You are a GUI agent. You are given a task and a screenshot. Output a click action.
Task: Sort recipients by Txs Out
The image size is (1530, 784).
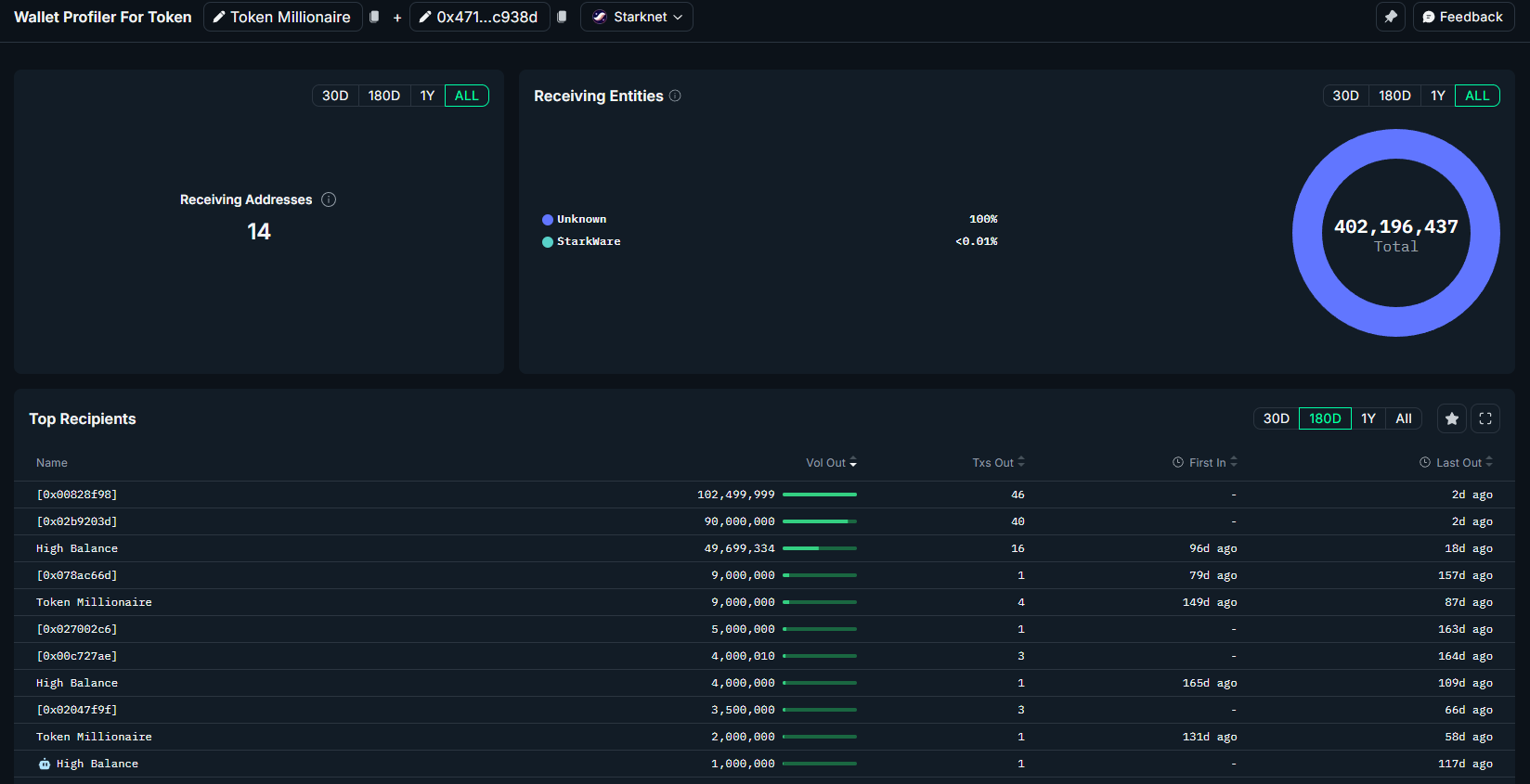click(998, 462)
